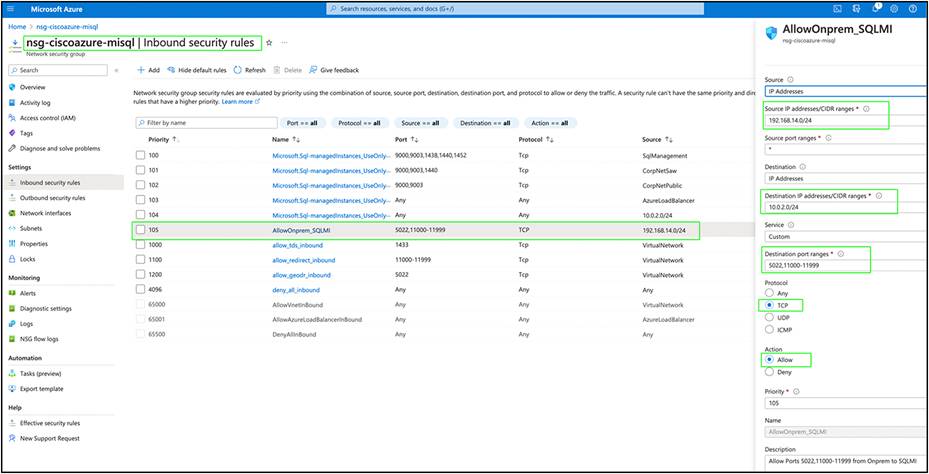This screenshot has width=929, height=474.
Task: Click the Source == all filter pill
Action: point(420,123)
